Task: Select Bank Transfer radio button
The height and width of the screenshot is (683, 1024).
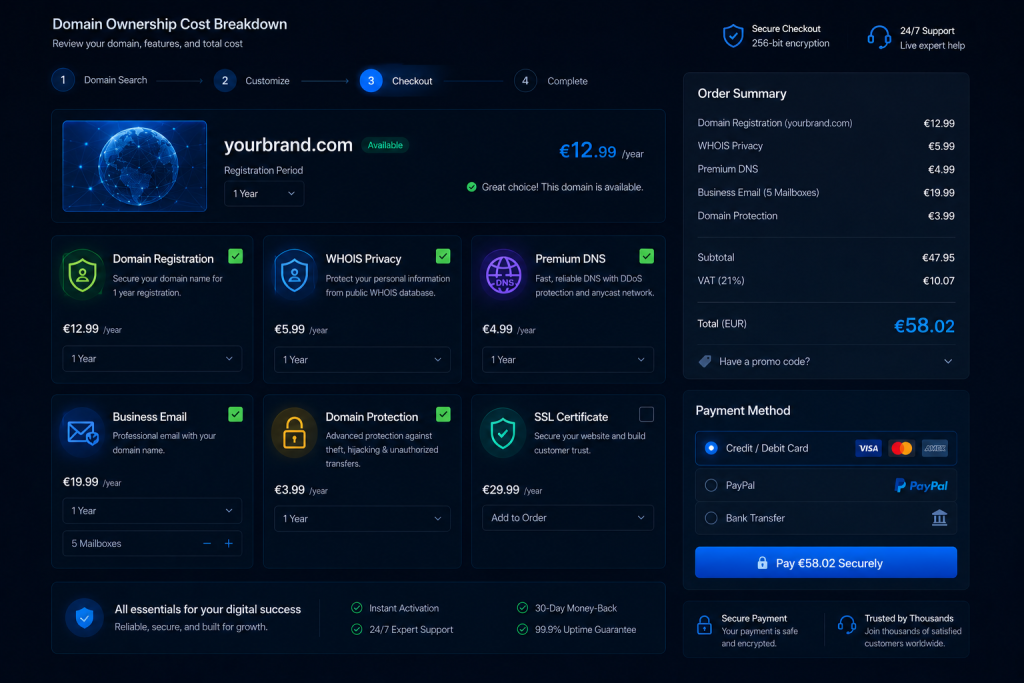Action: [x=711, y=518]
